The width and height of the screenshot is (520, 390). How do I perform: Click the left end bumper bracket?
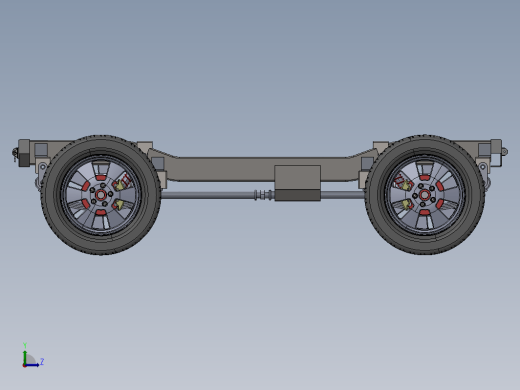pos(24,153)
